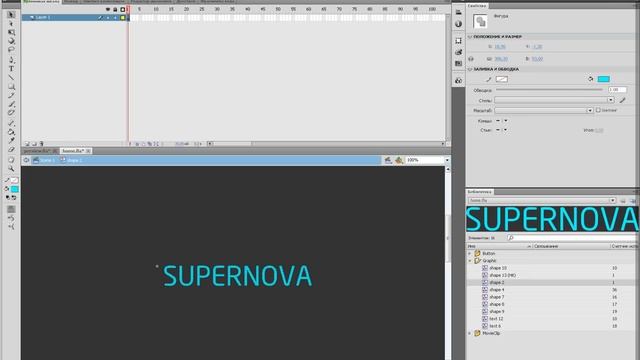Select the Hand tool
640x360 pixels.
(x=11, y=160)
